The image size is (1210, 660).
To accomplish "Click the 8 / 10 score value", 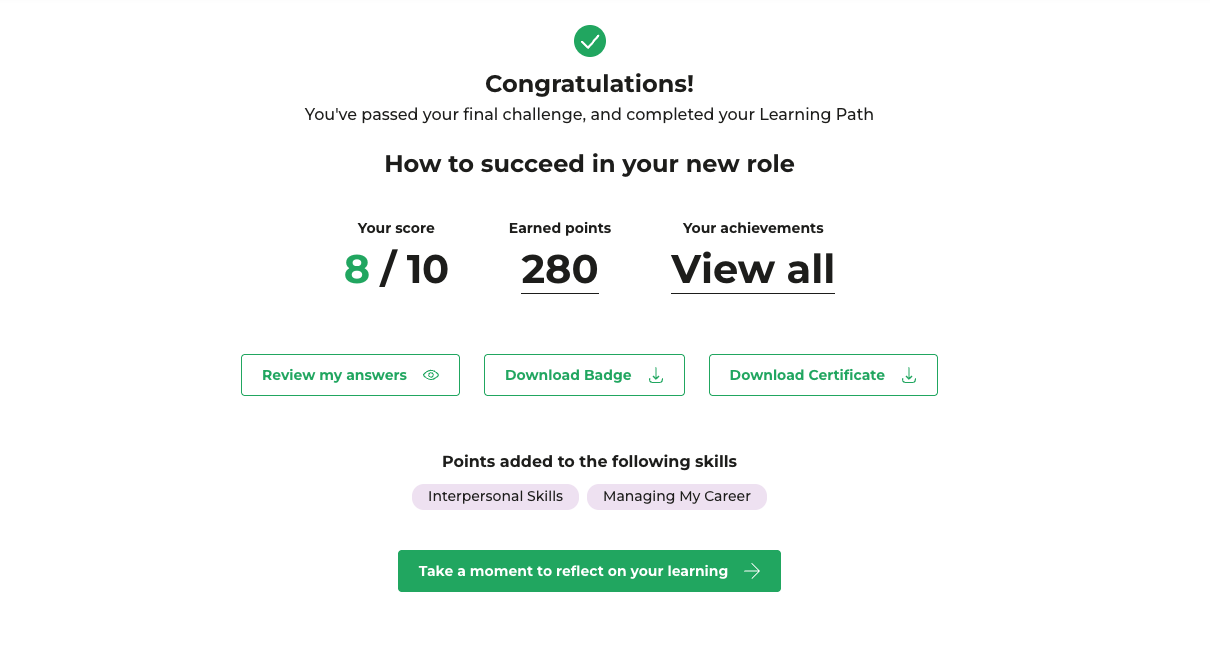I will [x=396, y=269].
